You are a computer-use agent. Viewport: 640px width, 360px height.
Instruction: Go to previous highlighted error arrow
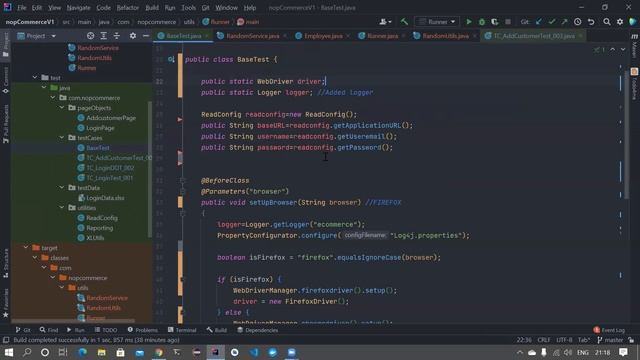click(x=613, y=49)
